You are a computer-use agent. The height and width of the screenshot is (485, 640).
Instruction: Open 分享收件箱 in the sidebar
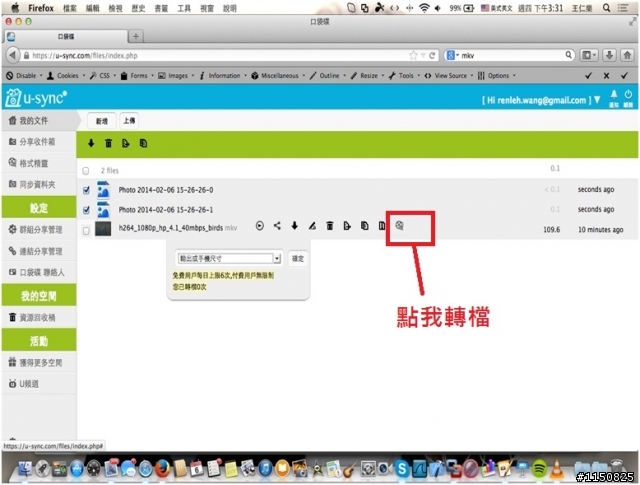[39, 142]
